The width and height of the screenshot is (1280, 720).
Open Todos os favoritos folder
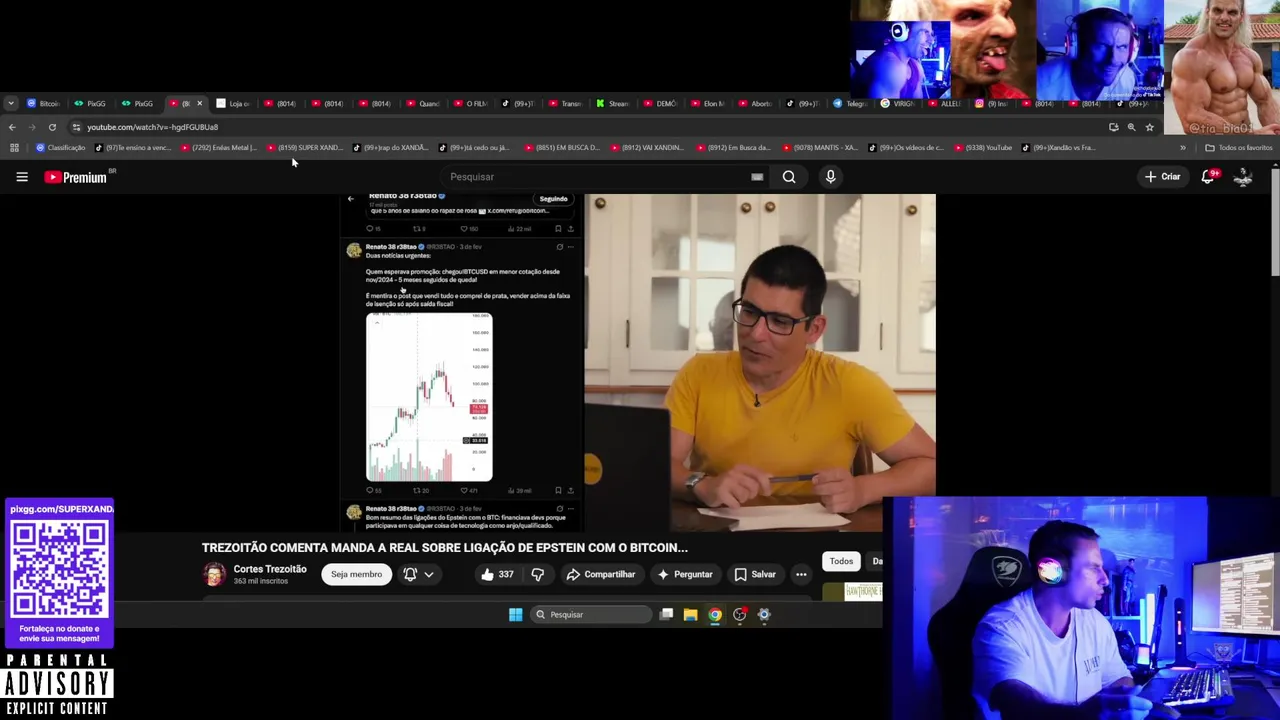click(x=1238, y=148)
